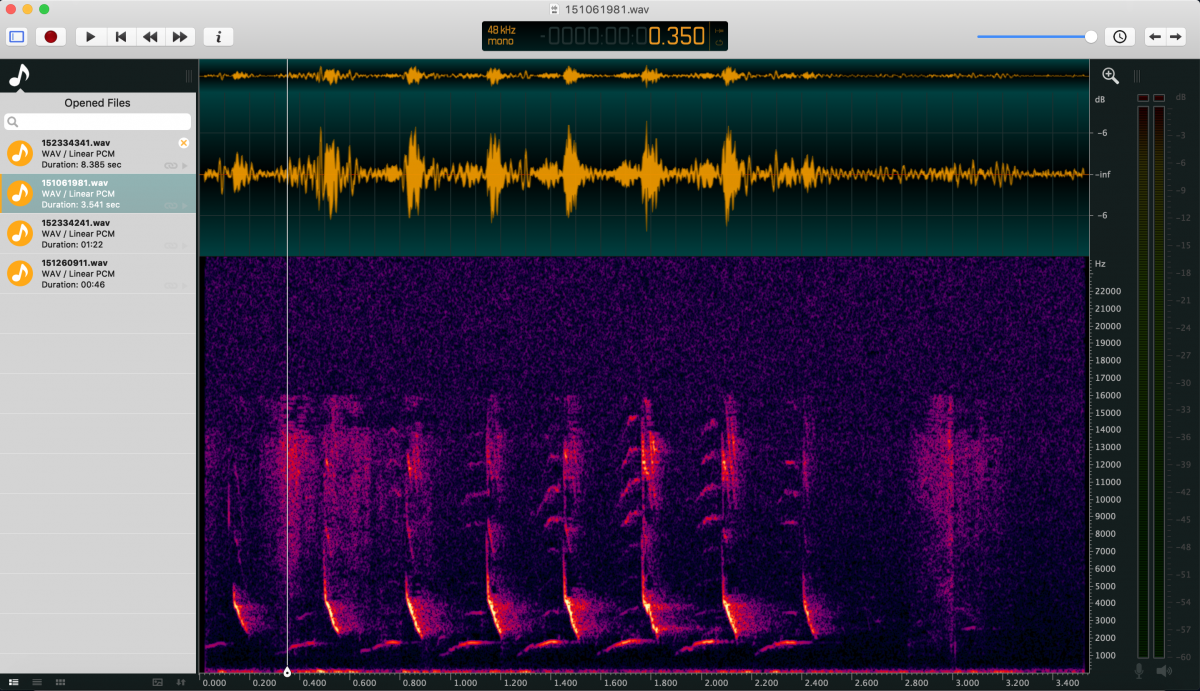This screenshot has height=691, width=1200.
Task: Click the fast-forward button
Action: [x=180, y=37]
